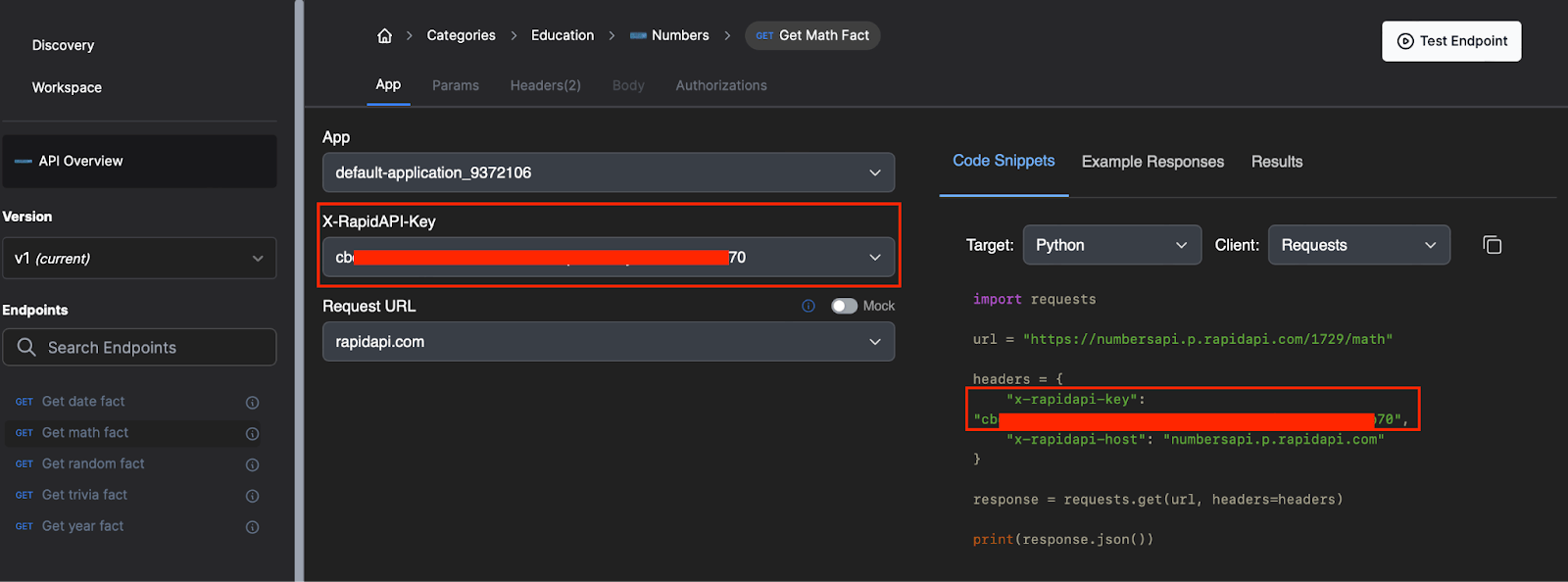Toggle the Mock switch on
This screenshot has height=582, width=1568.
click(844, 306)
